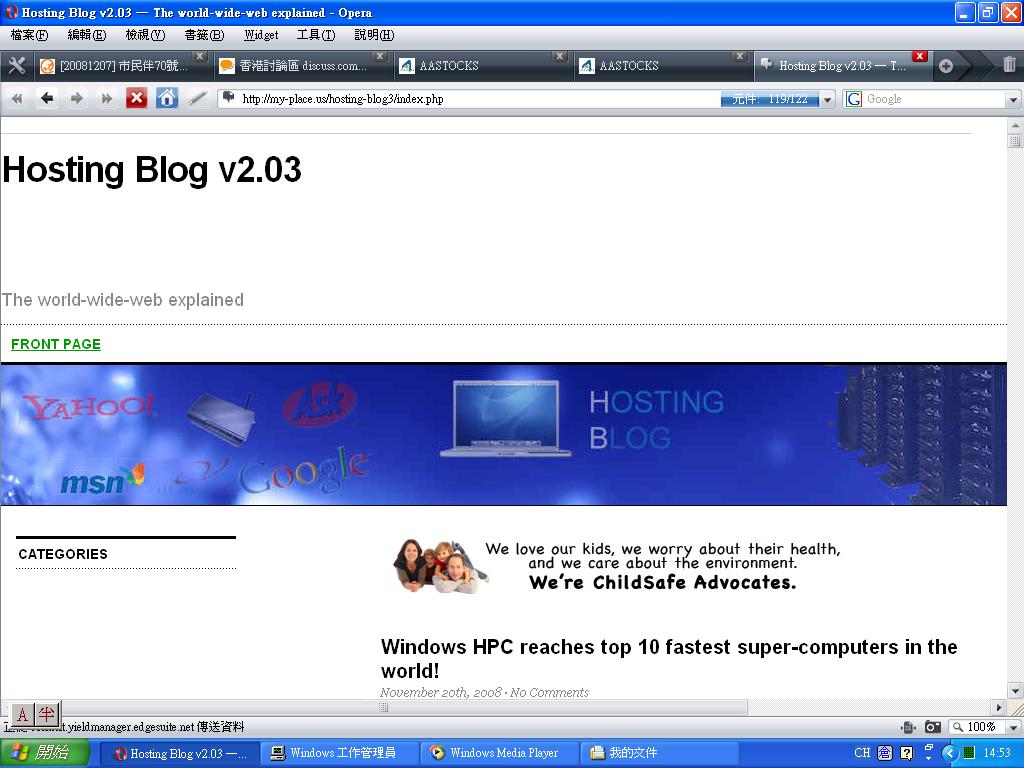Click the Wand pencil icon
Viewport: 1024px width, 768px height.
pos(197,98)
